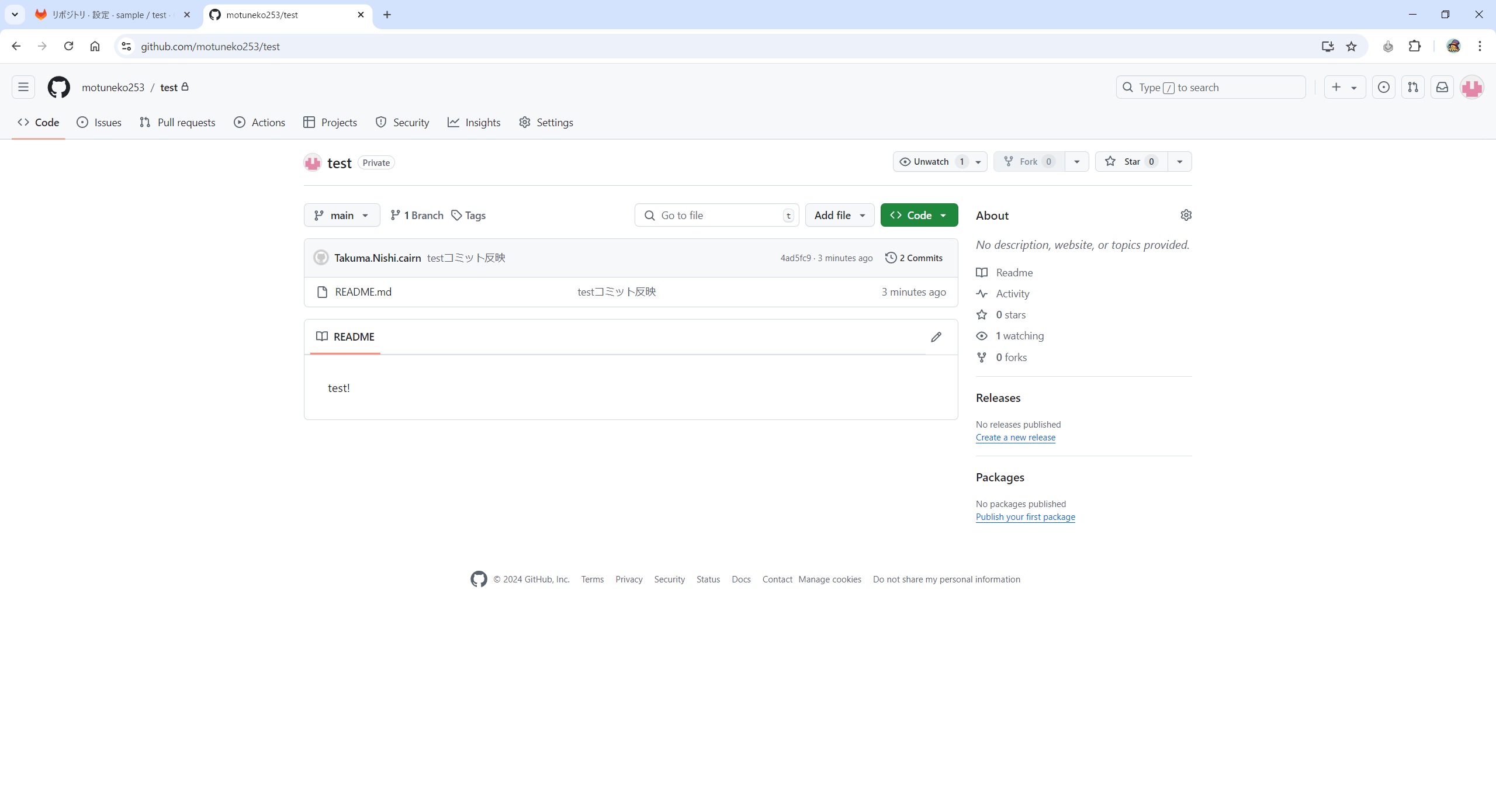Open the Security overview icon
1496x812 pixels.
(381, 122)
